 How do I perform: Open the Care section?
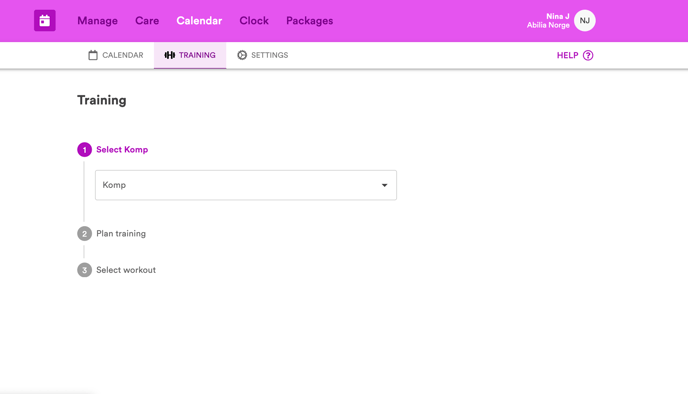click(147, 21)
